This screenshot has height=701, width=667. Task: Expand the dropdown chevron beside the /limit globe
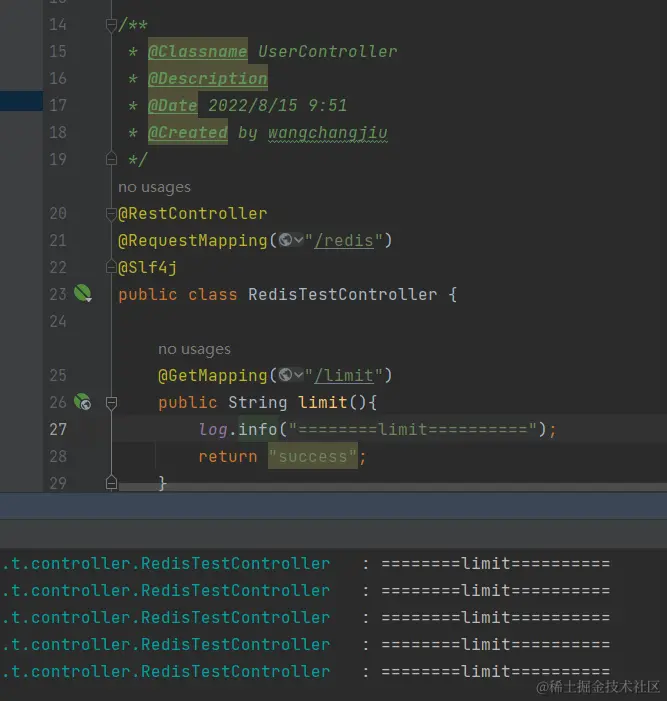point(298,375)
